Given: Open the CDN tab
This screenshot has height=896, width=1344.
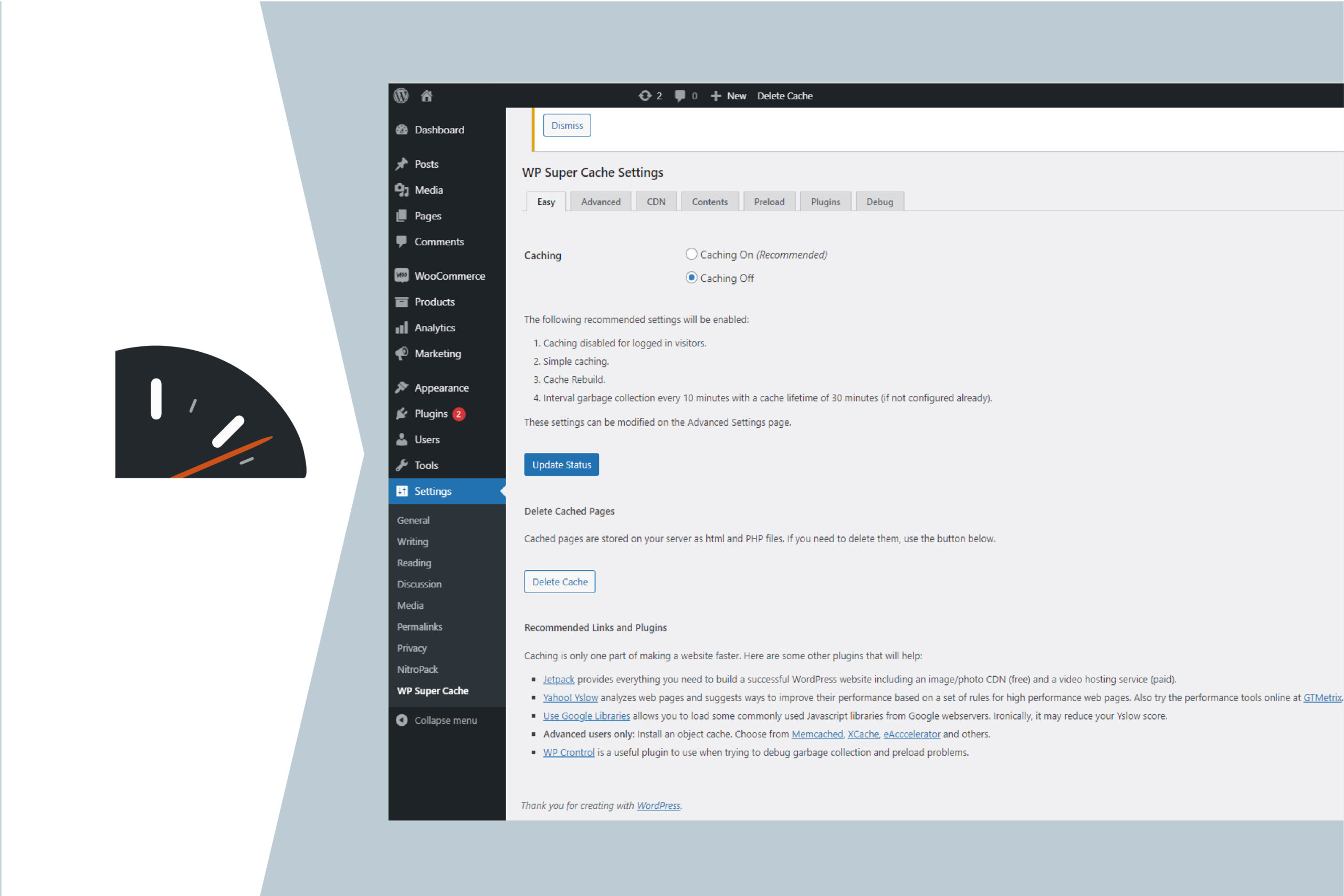Looking at the screenshot, I should (656, 202).
